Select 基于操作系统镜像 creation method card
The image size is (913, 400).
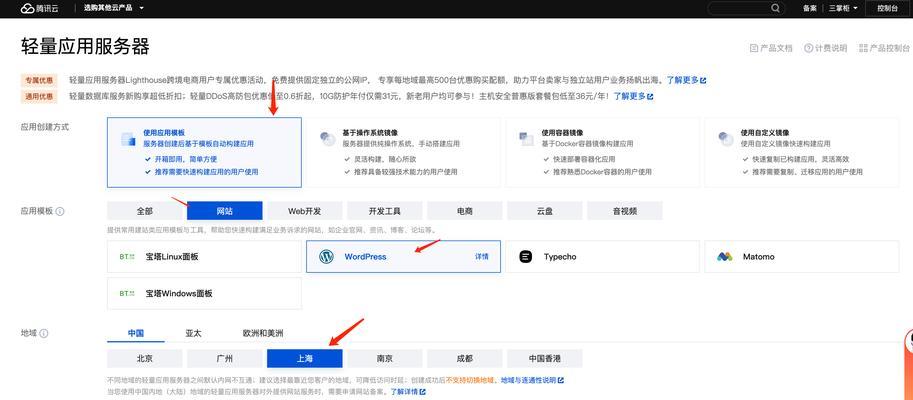click(x=403, y=153)
